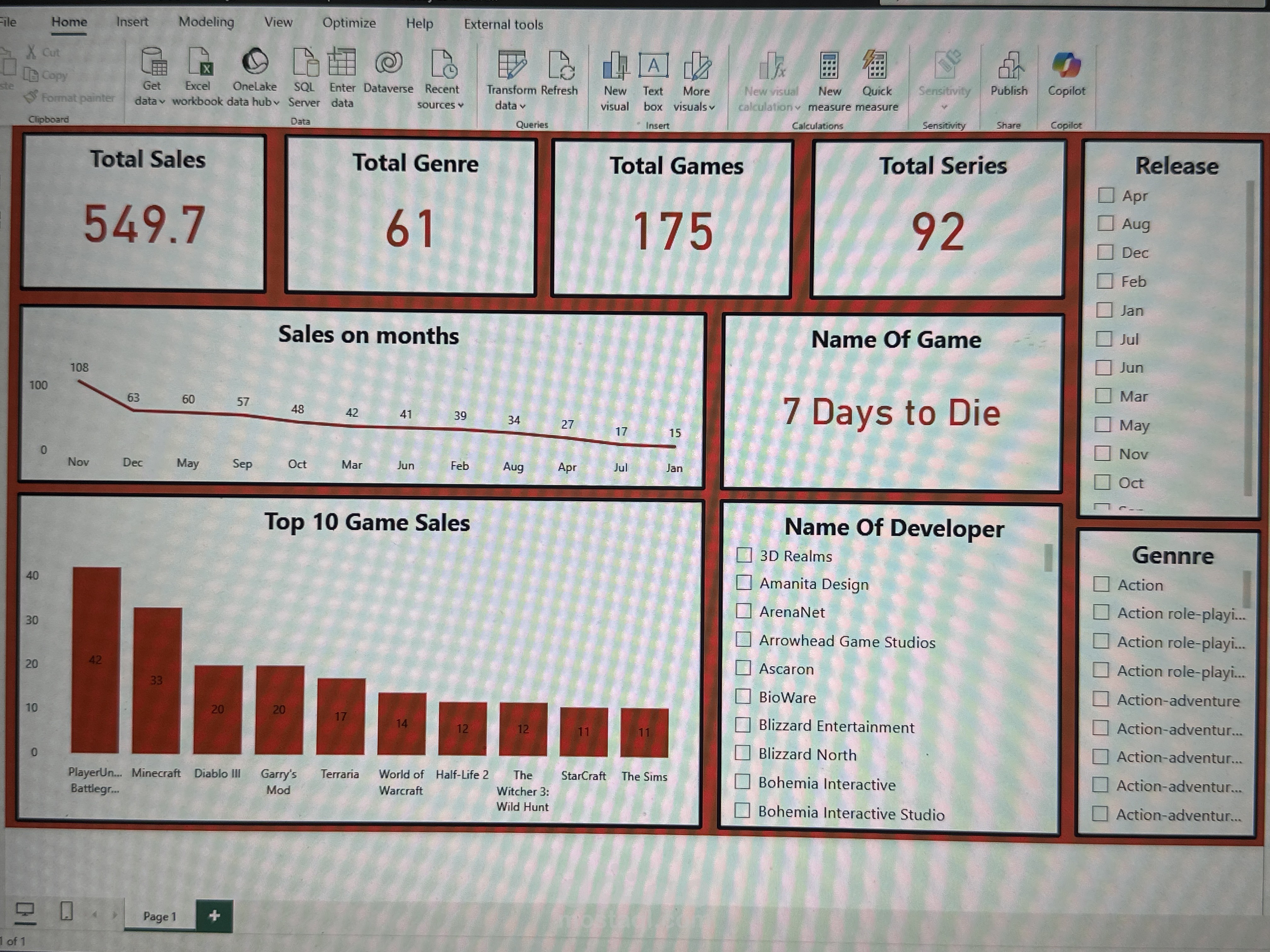Connect to Dataverse
1270x952 pixels.
(388, 72)
